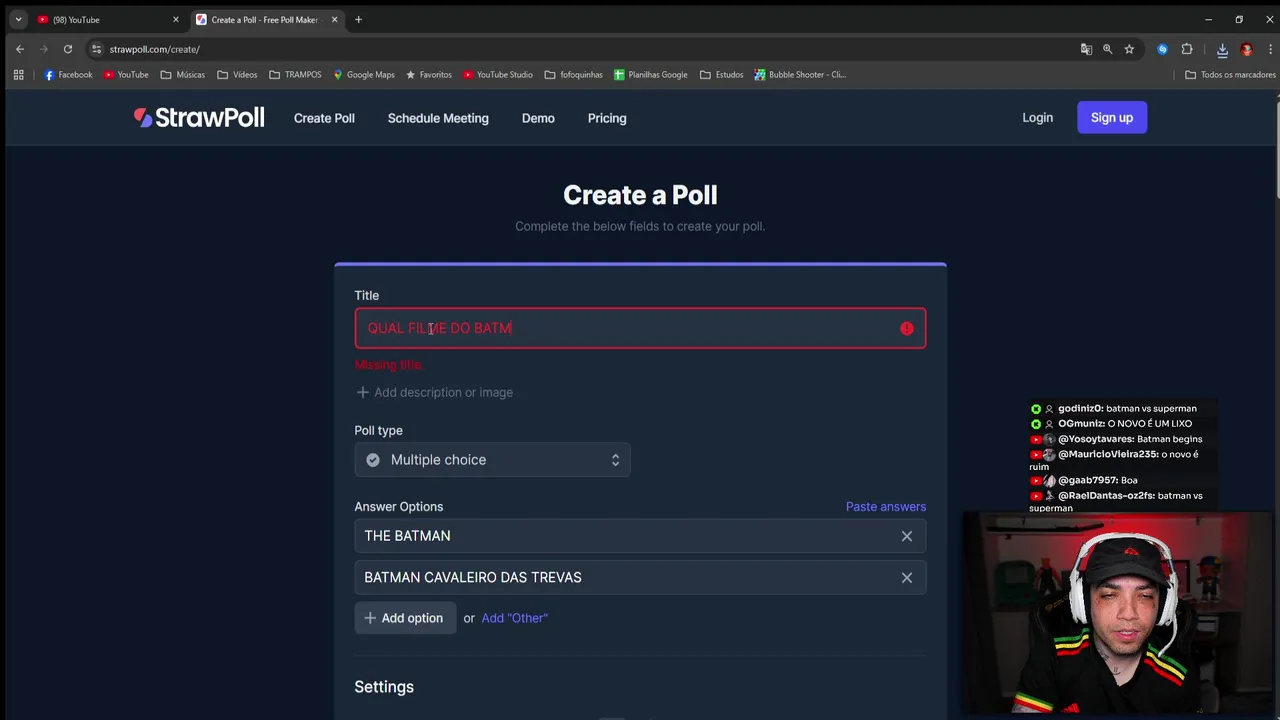Image resolution: width=1280 pixels, height=720 pixels.
Task: Click the Settings heading
Action: [x=384, y=687]
